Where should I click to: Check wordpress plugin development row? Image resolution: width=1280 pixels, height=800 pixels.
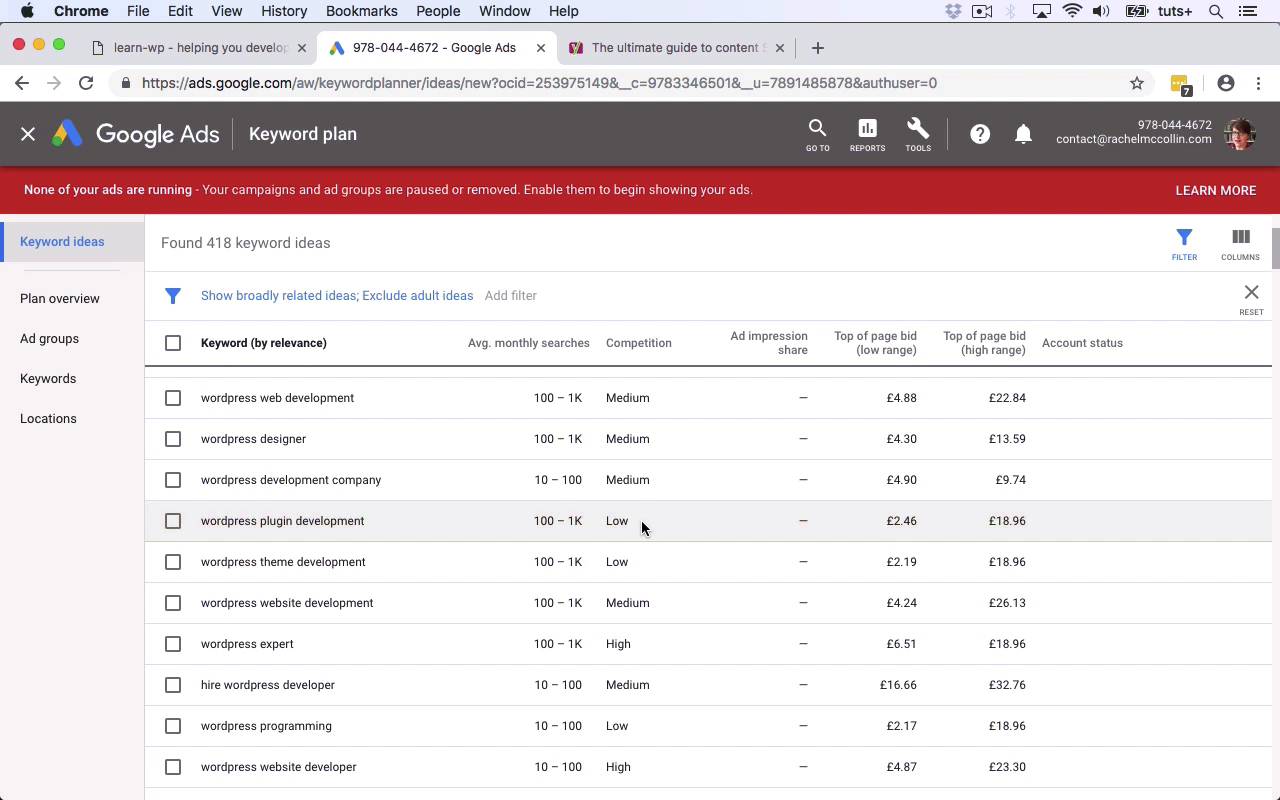(x=173, y=521)
